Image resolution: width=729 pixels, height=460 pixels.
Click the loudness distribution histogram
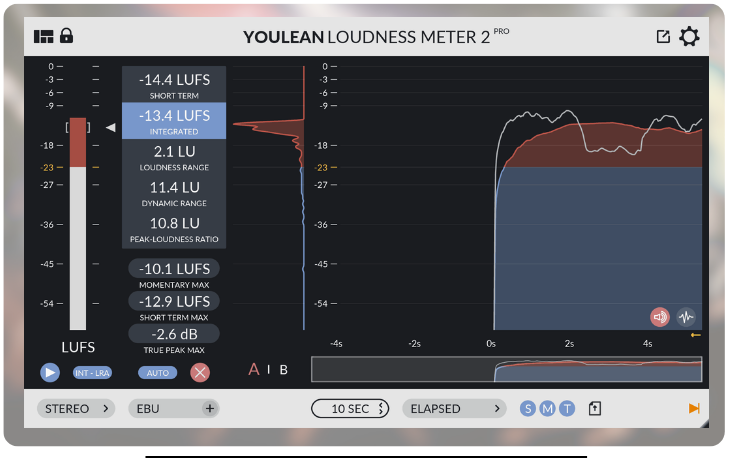click(x=269, y=198)
